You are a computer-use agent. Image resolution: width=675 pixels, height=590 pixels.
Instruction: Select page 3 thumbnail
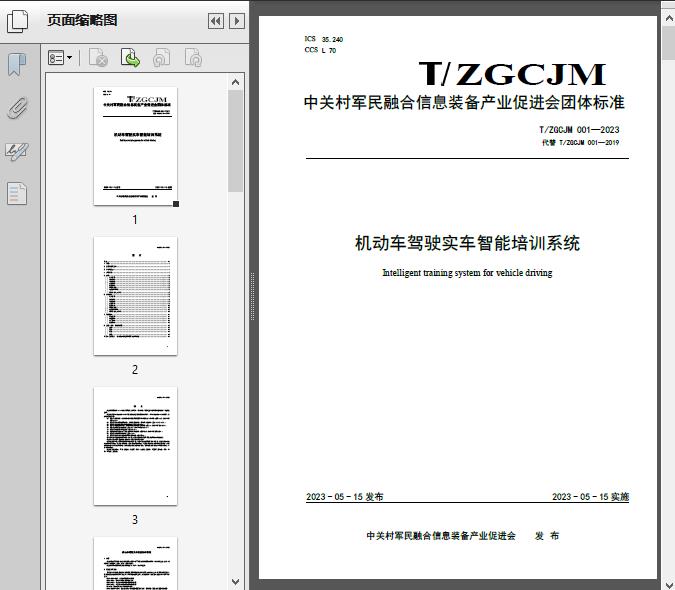pyautogui.click(x=135, y=446)
